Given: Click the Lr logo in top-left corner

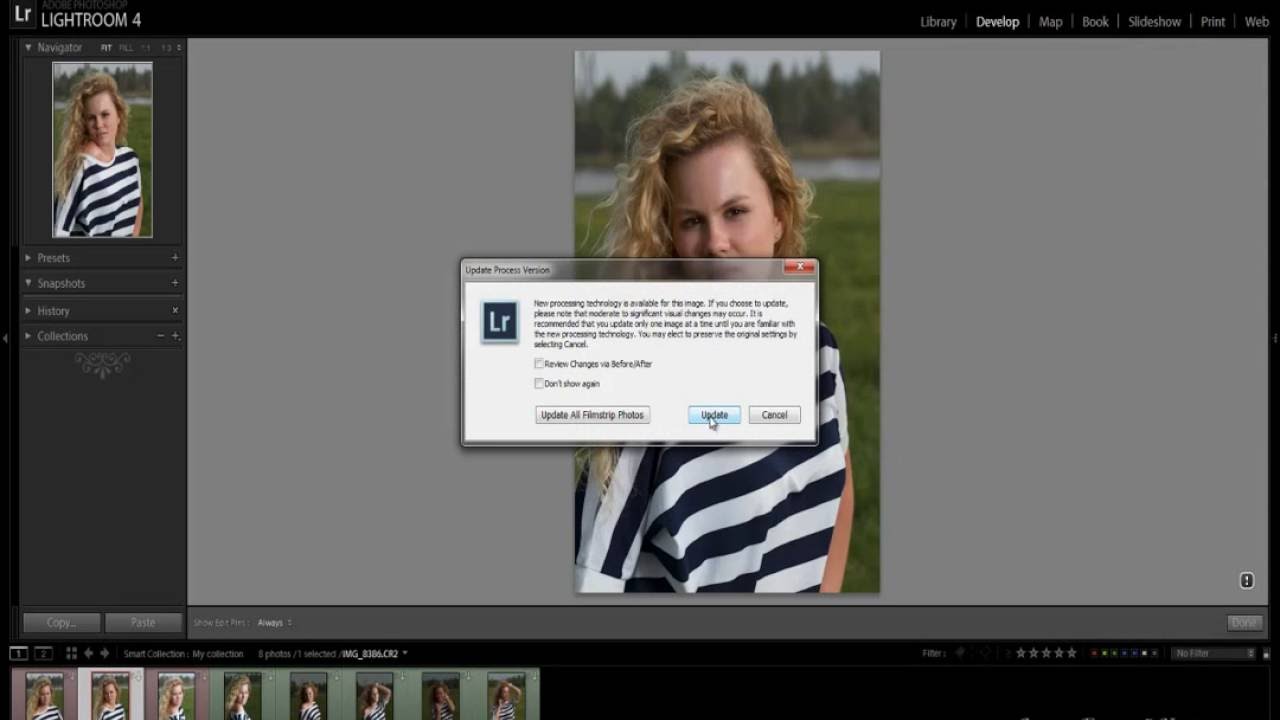Looking at the screenshot, I should coord(22,15).
